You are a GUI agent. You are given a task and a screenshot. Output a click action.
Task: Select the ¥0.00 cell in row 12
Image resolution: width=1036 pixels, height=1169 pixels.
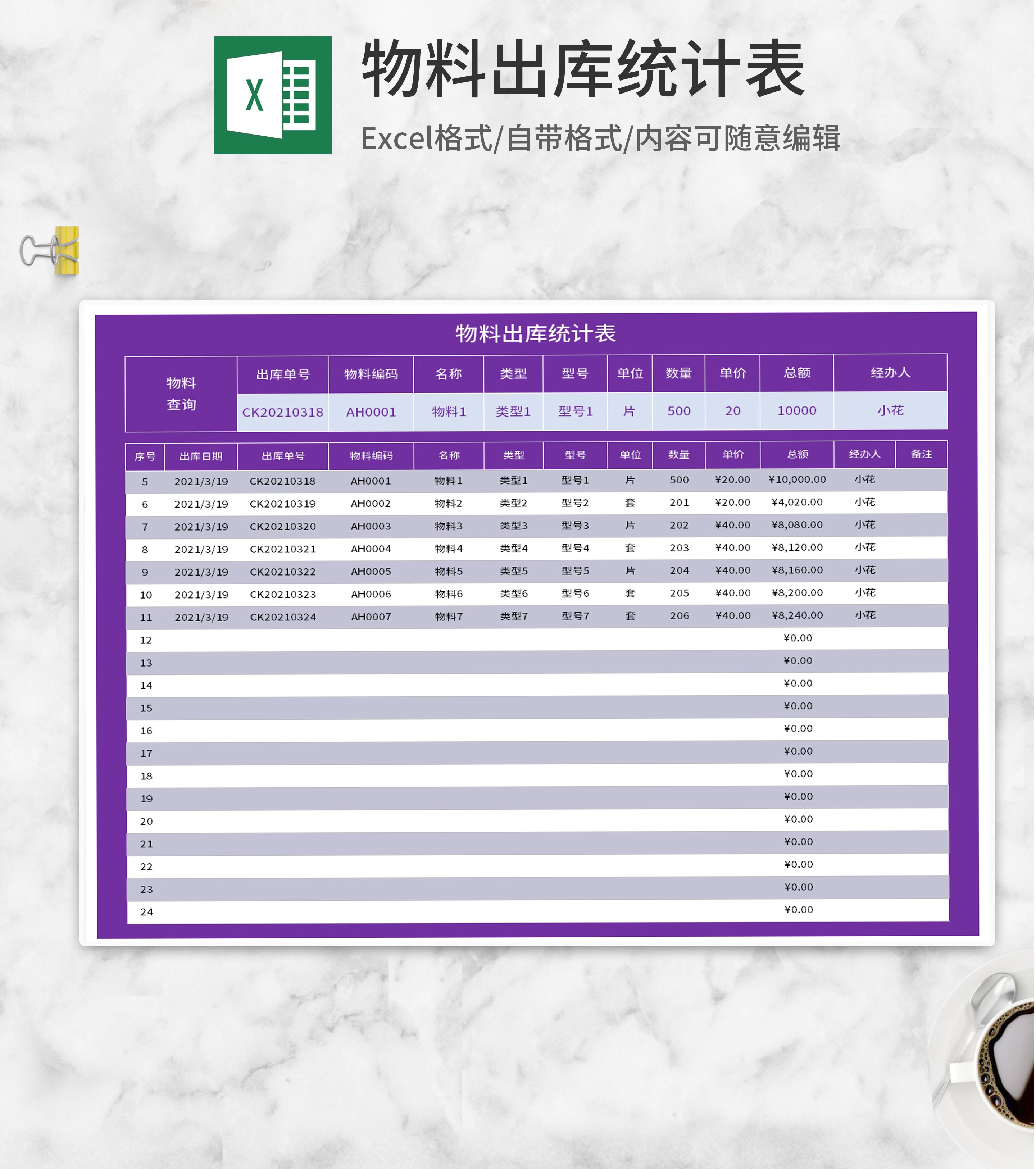[x=798, y=638]
